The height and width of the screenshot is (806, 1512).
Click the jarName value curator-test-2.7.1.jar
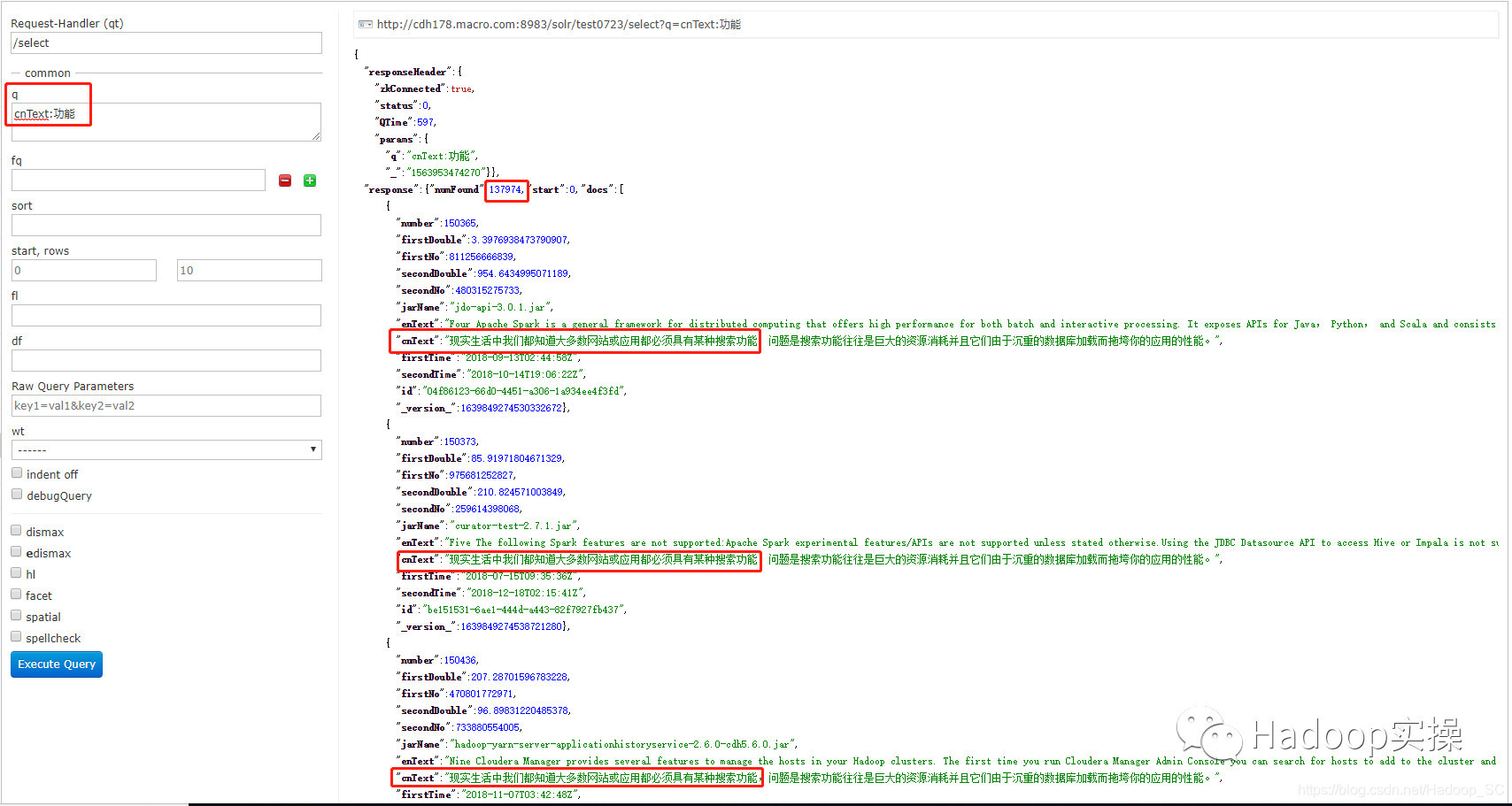click(x=513, y=526)
